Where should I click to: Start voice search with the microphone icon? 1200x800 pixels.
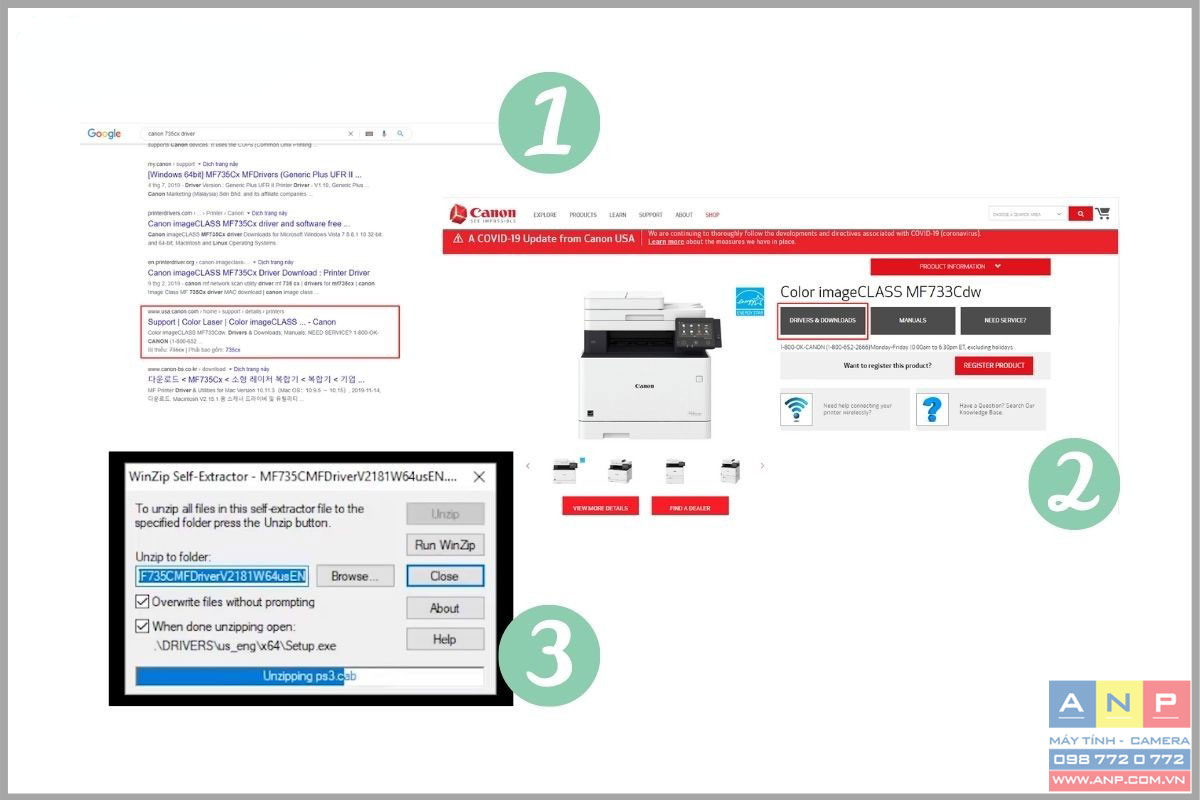coord(384,133)
